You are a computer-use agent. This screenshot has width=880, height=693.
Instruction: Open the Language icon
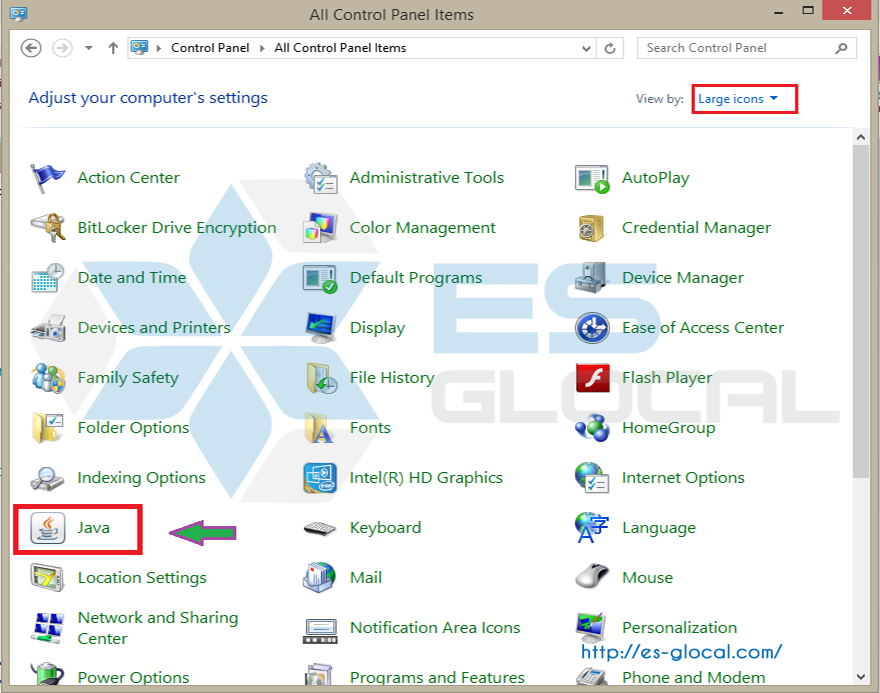click(592, 528)
